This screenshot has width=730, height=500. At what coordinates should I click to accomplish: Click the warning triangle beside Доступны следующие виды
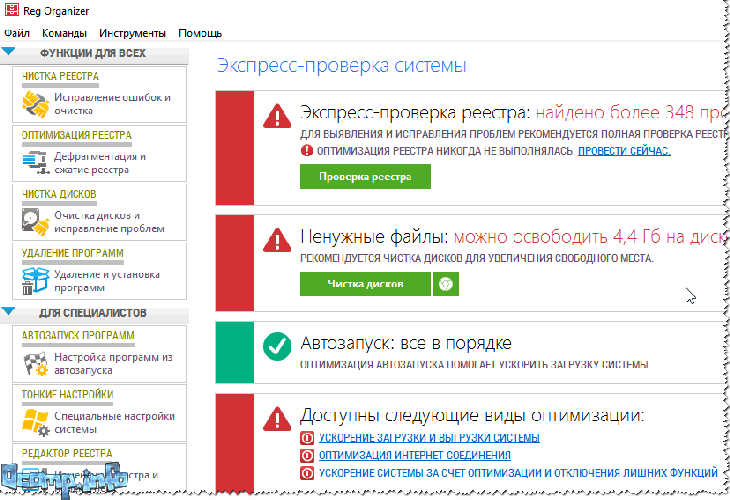(x=277, y=419)
